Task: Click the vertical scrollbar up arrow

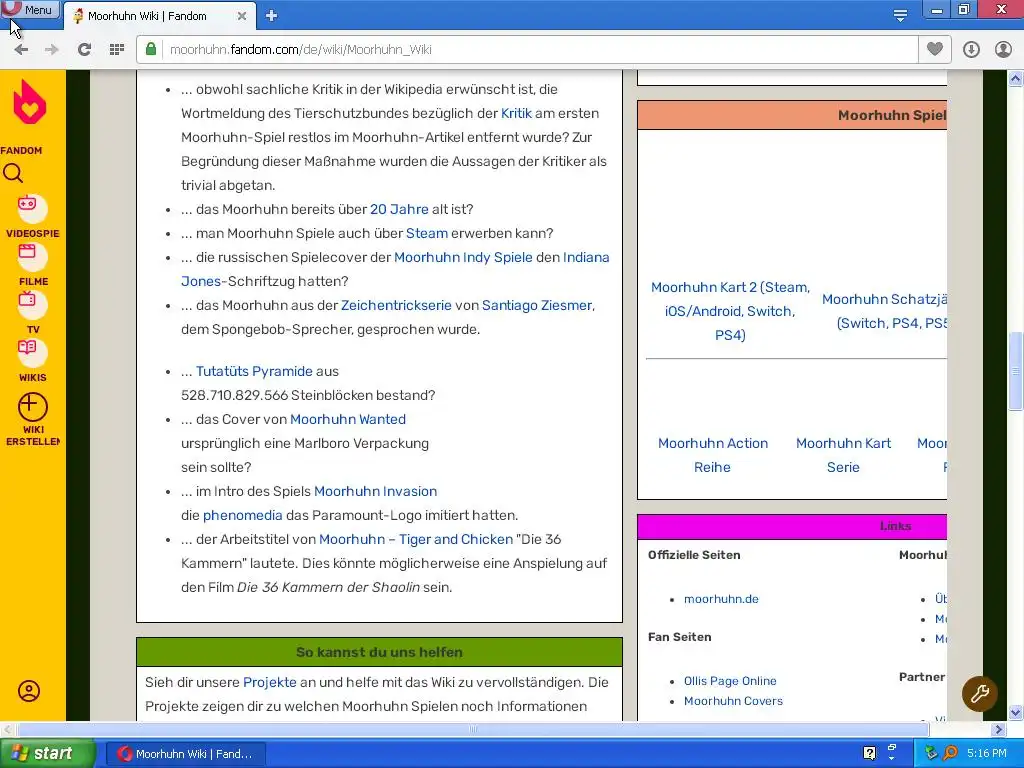Action: tap(1016, 78)
